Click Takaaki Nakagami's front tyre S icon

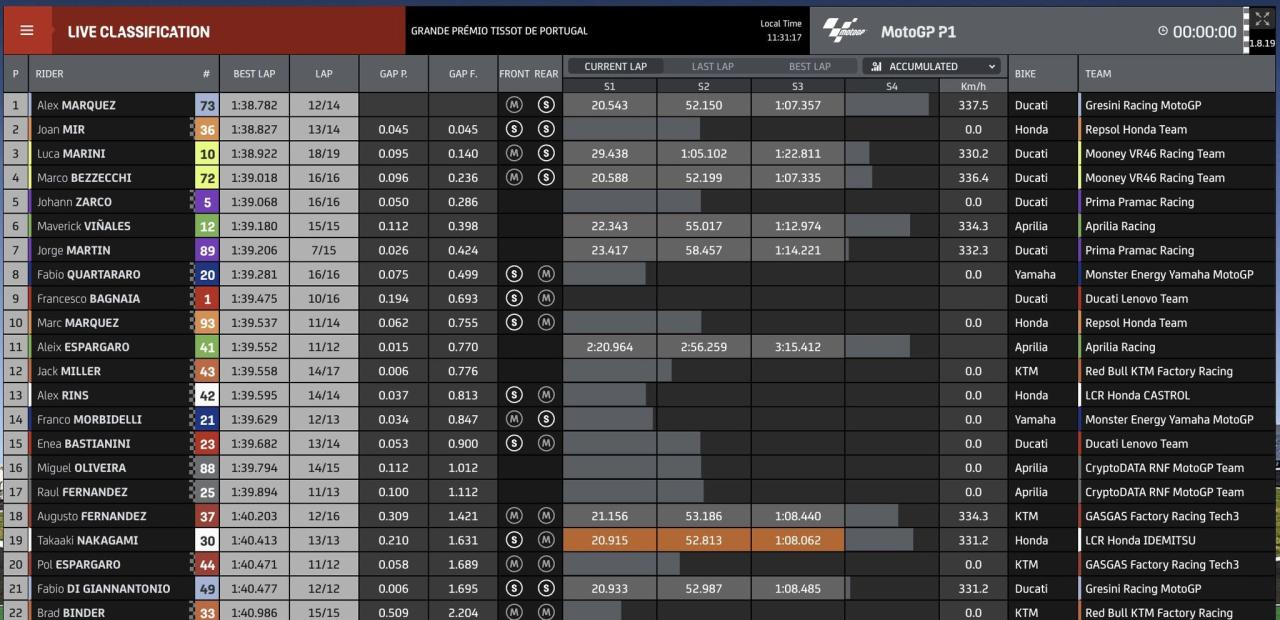[514, 540]
